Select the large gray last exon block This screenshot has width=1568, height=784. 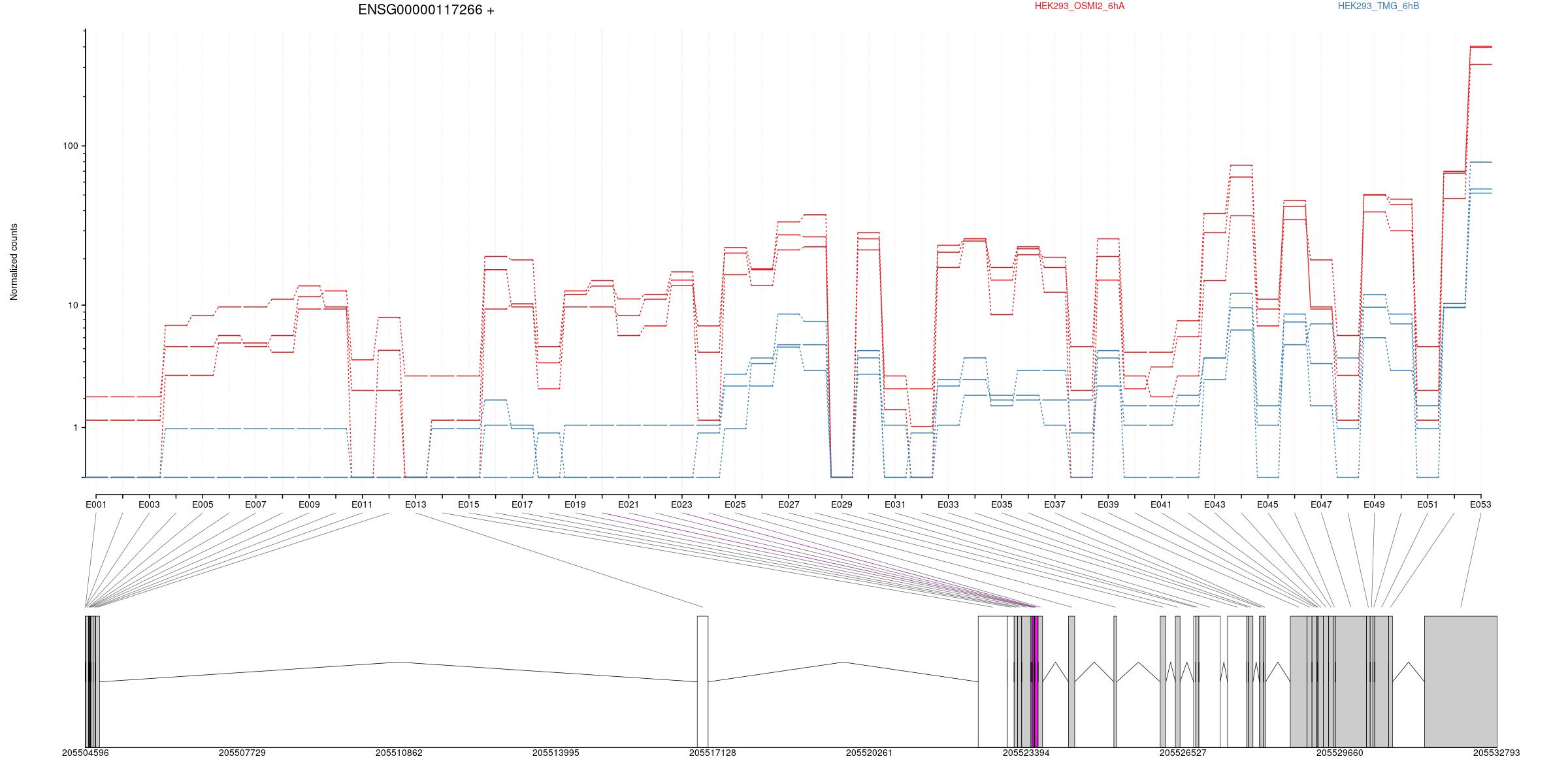tap(1461, 681)
